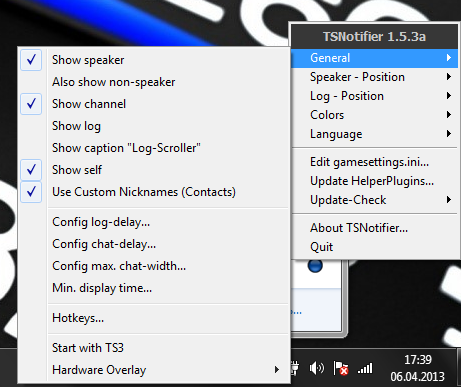
Task: Toggle the Show self option
Action: (153, 170)
